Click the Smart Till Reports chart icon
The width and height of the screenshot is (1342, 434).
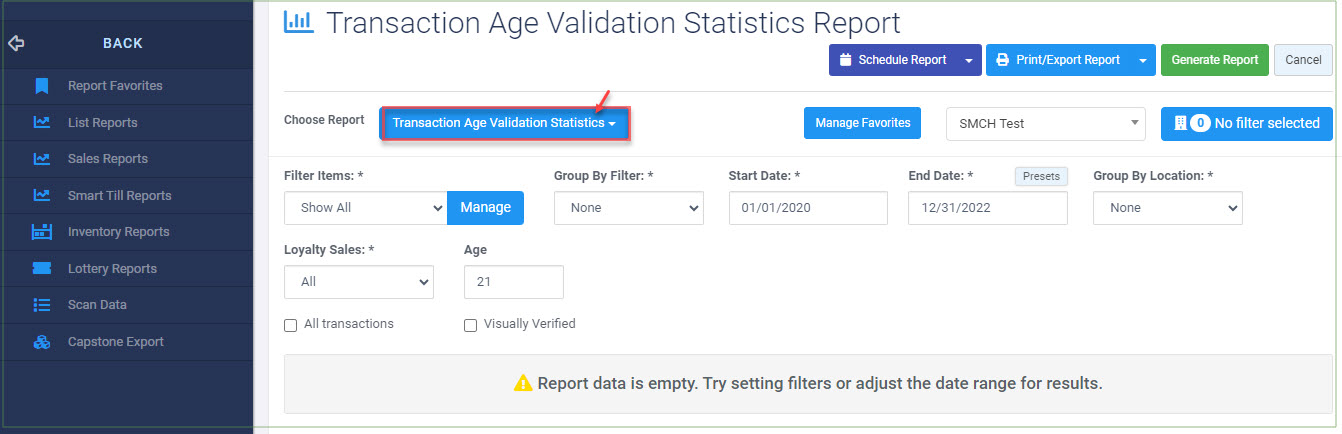coord(42,195)
